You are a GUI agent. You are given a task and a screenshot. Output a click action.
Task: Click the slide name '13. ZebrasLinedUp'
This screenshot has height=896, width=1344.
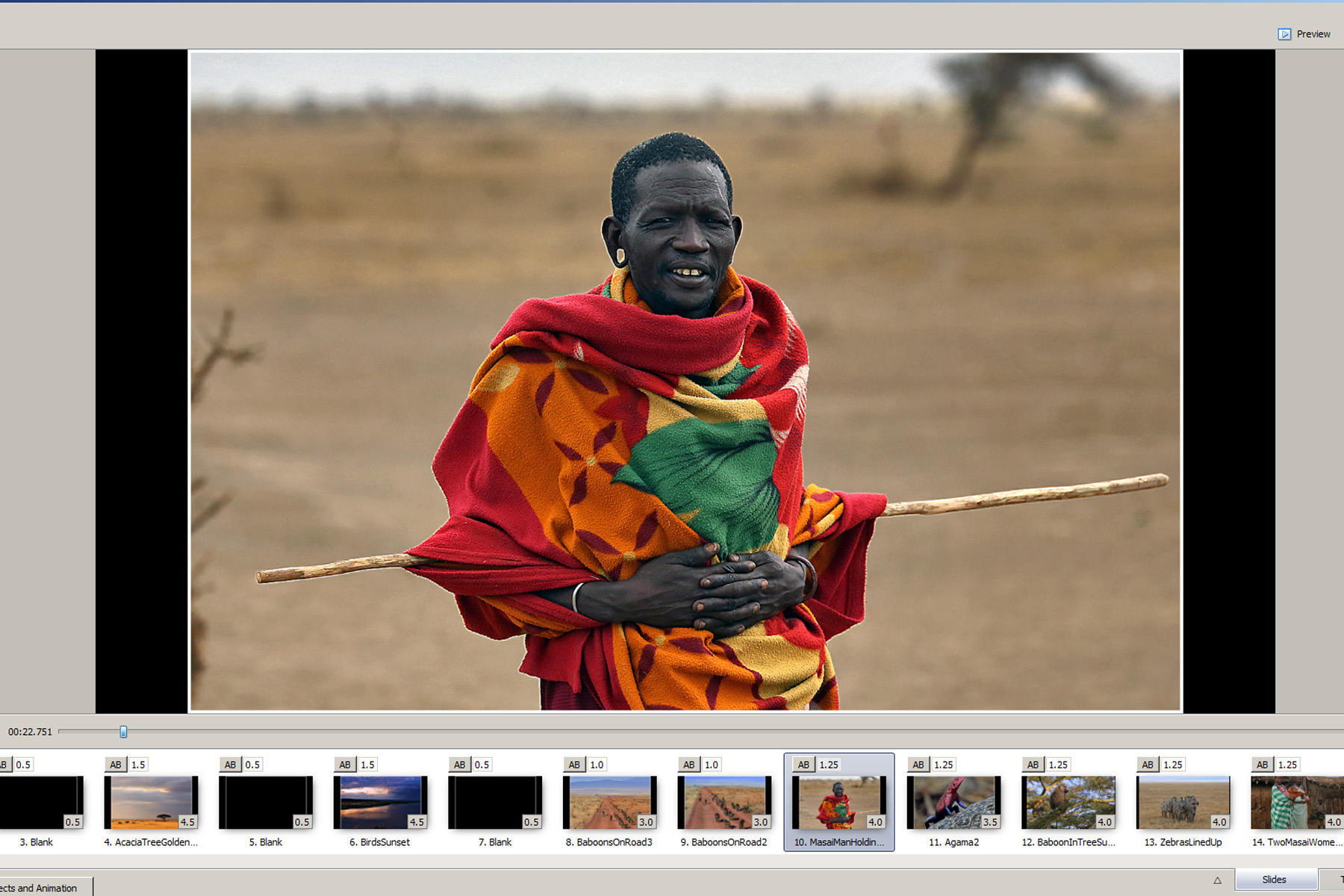pyautogui.click(x=1183, y=842)
